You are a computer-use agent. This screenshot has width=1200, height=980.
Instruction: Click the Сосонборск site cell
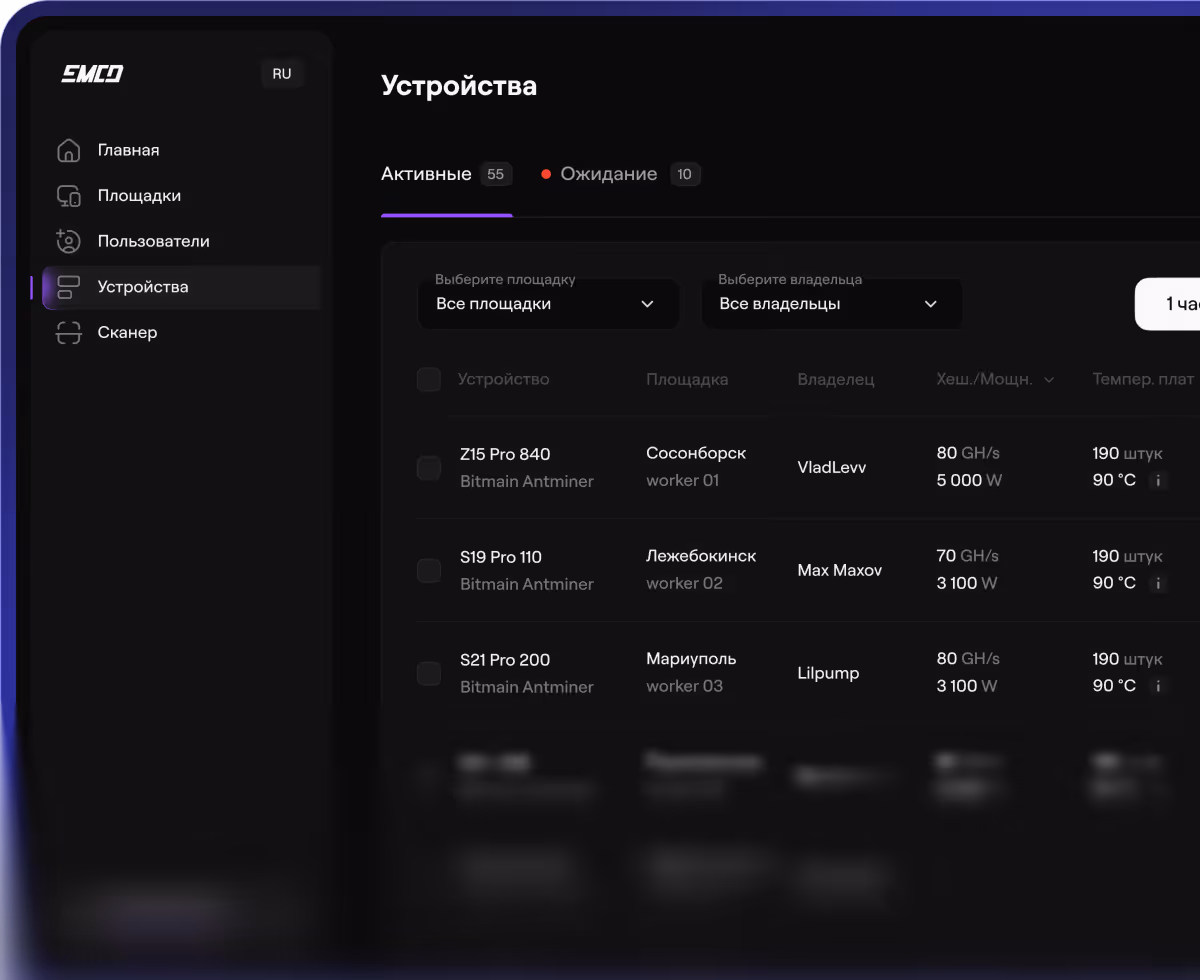click(x=696, y=453)
